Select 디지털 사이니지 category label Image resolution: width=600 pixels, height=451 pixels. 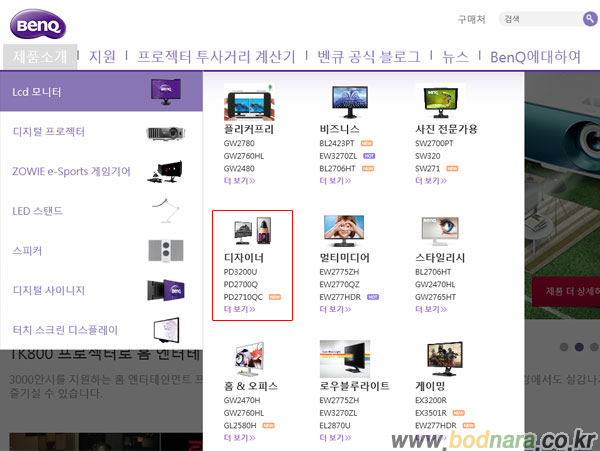49,290
